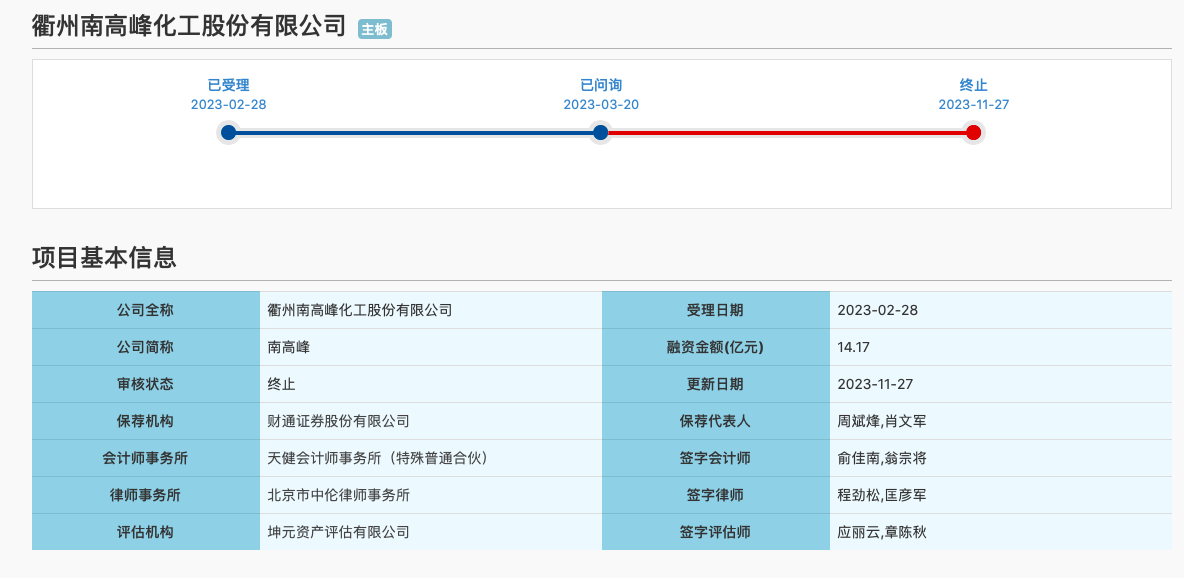Click the 审核状态 row header cell
This screenshot has height=578, width=1184.
tap(145, 384)
